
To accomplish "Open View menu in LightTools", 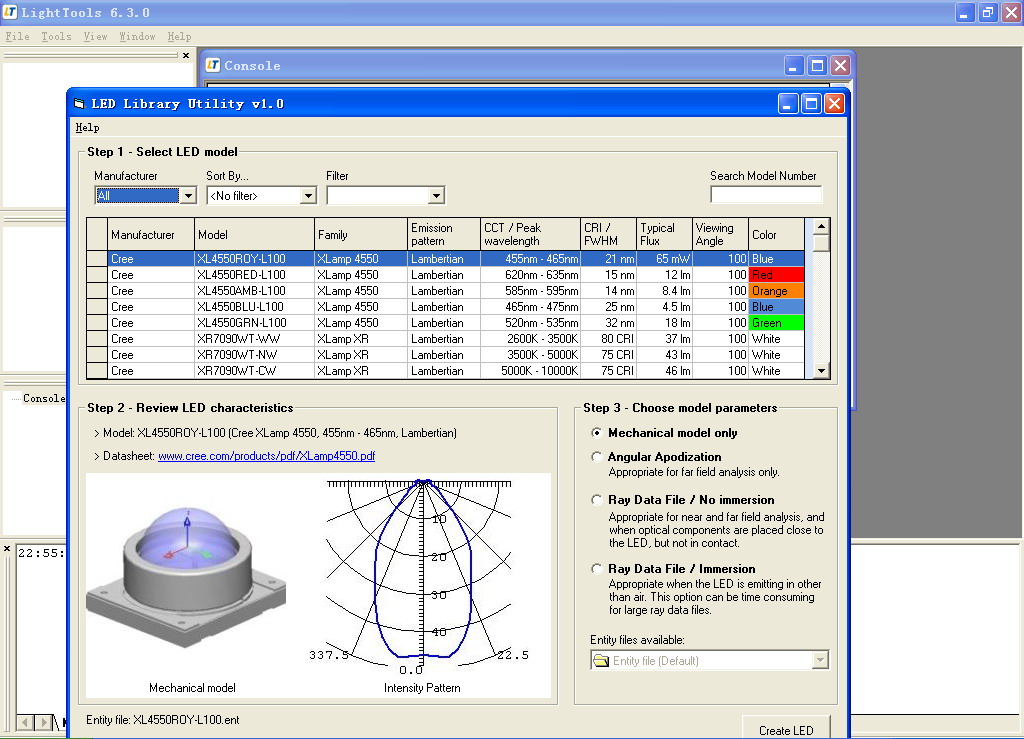I will point(95,37).
